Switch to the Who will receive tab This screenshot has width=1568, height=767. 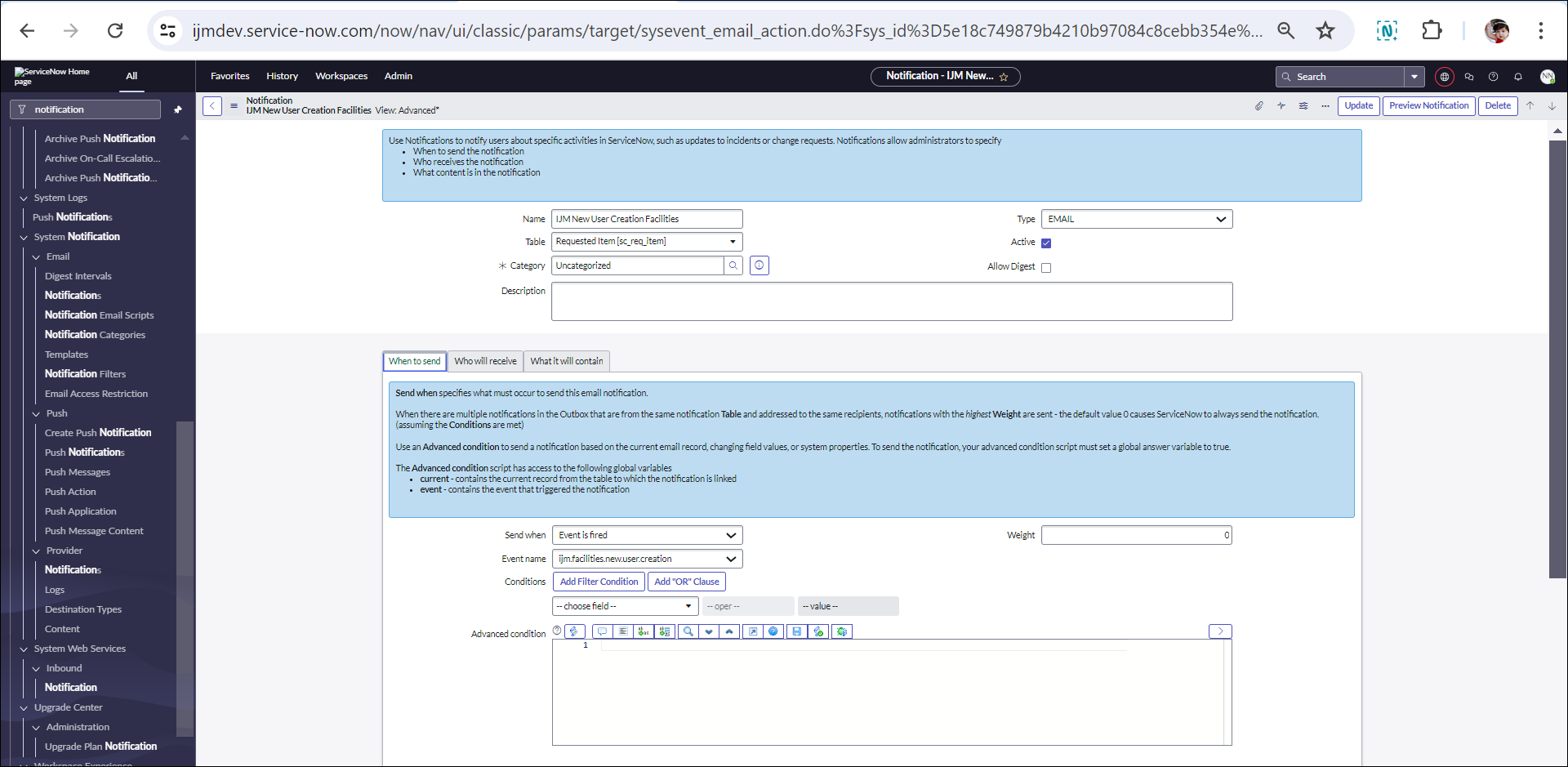click(485, 361)
